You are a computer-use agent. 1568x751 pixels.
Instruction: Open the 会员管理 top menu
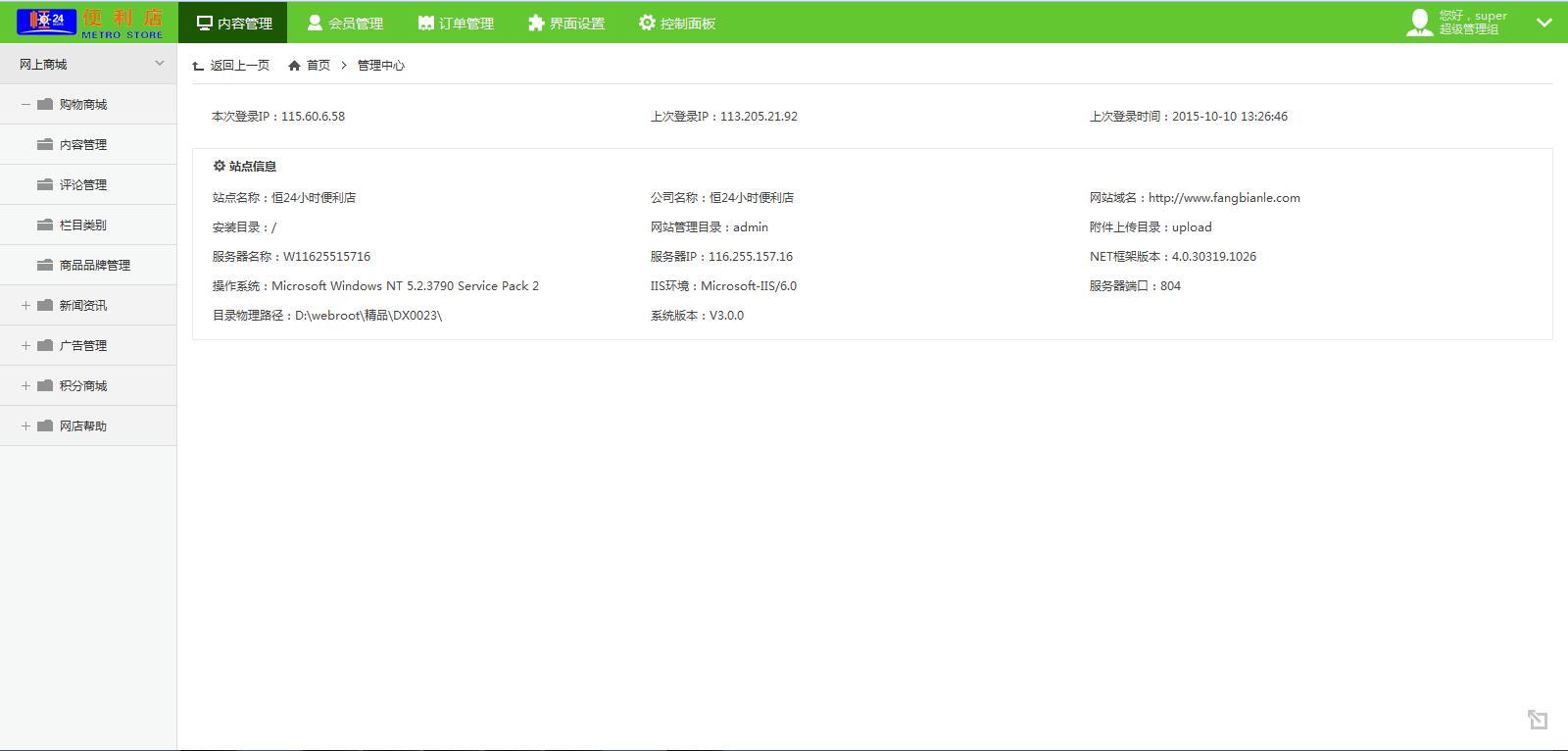345,23
